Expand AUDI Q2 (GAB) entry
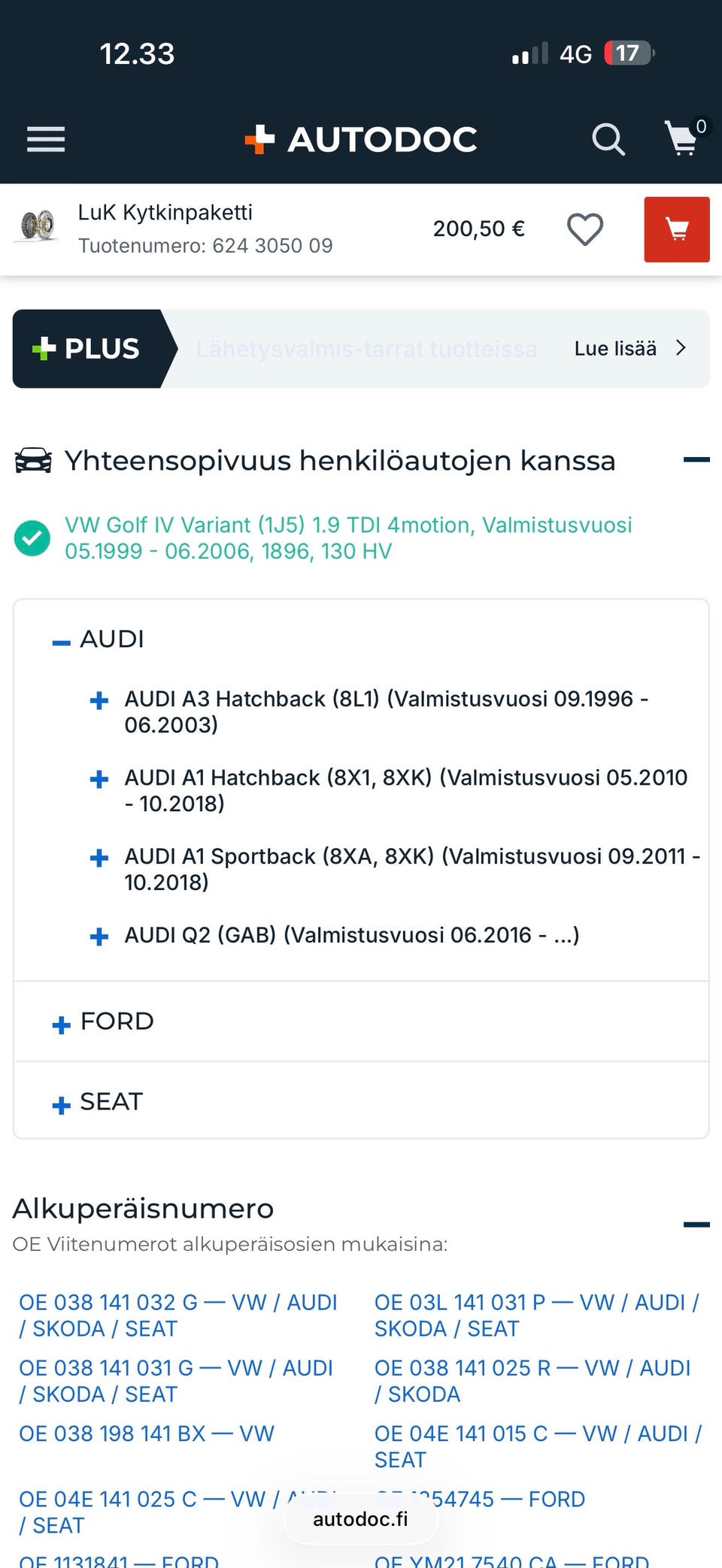Viewport: 722px width, 1568px height. tap(99, 937)
